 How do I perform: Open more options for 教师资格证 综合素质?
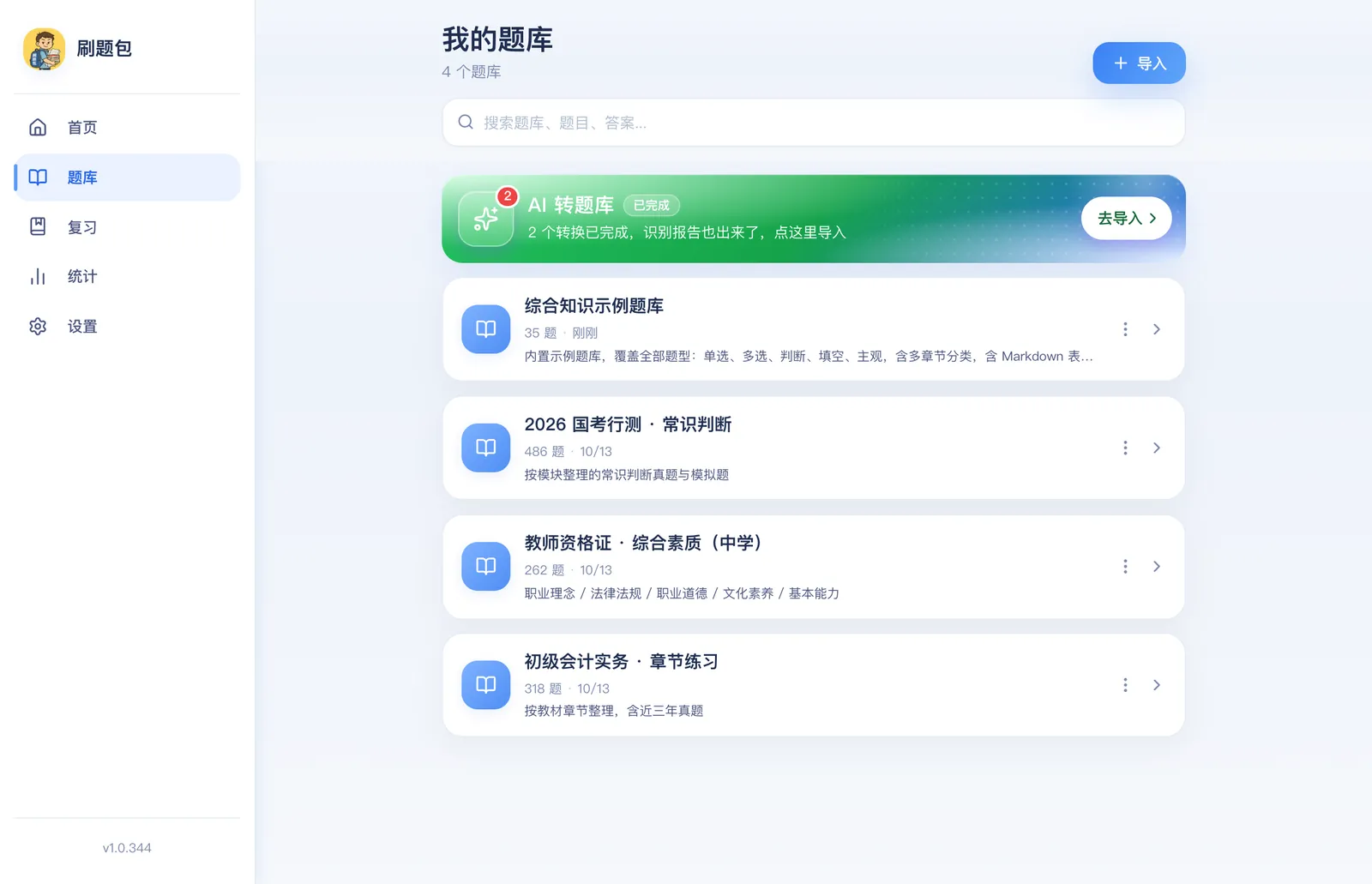click(x=1125, y=566)
